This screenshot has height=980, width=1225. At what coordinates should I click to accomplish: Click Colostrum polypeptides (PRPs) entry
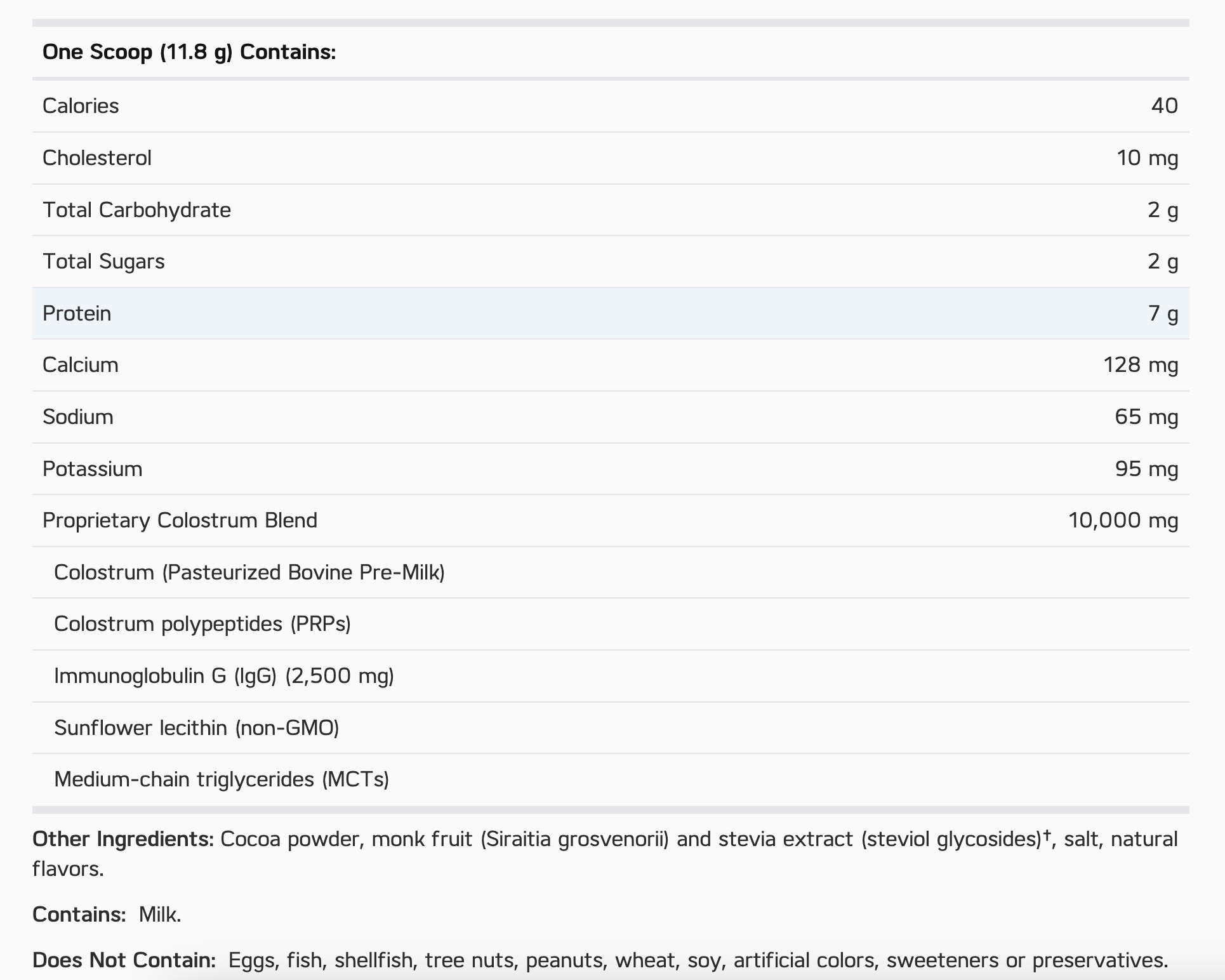coord(202,624)
